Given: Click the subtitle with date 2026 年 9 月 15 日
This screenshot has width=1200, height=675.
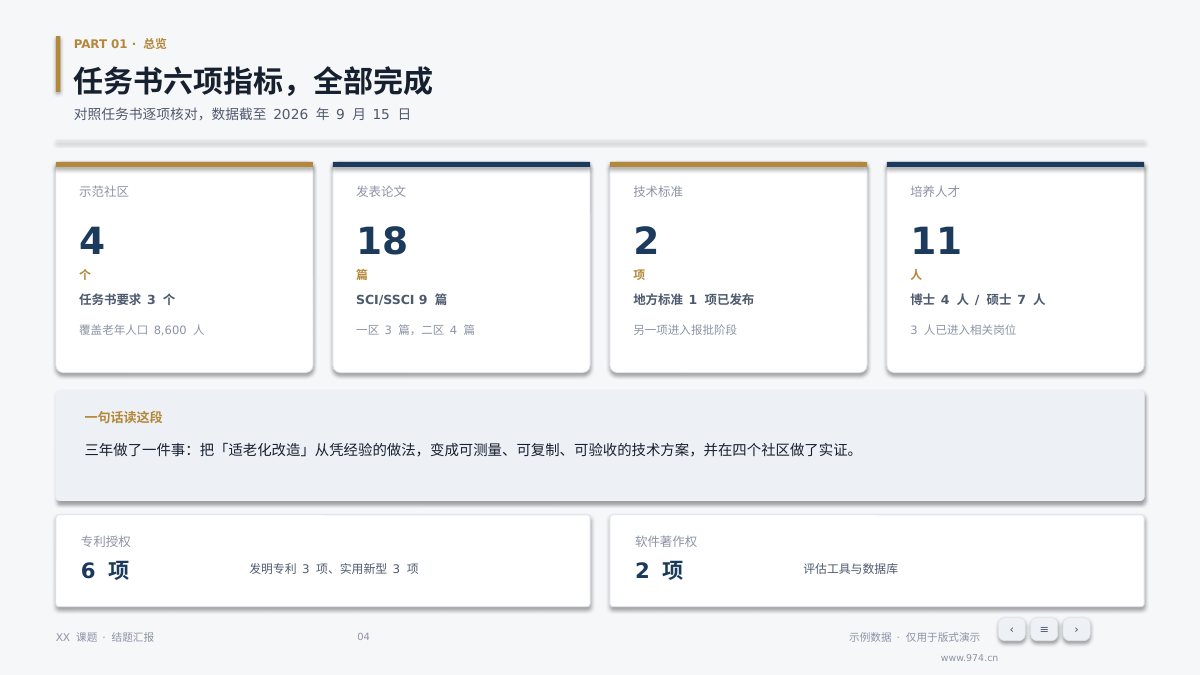Looking at the screenshot, I should point(242,114).
